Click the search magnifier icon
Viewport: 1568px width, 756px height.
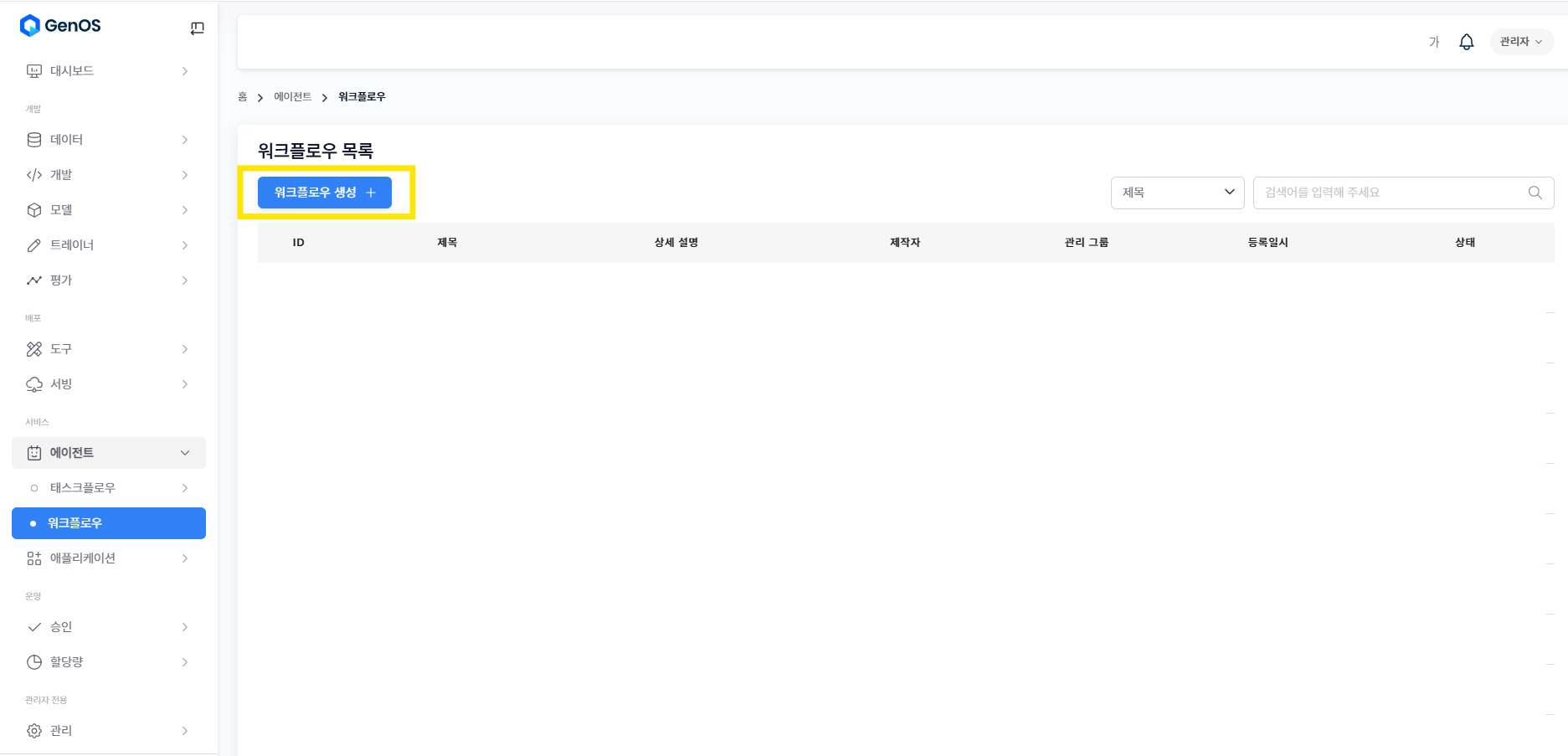point(1535,193)
